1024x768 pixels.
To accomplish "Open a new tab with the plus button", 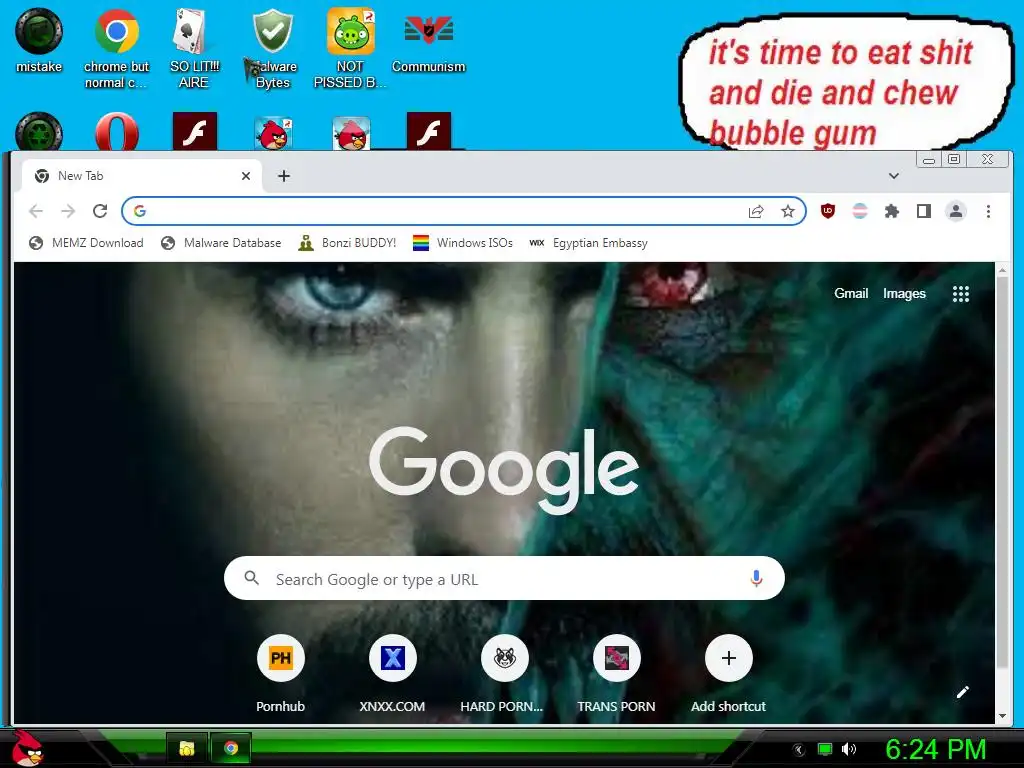I will (283, 176).
